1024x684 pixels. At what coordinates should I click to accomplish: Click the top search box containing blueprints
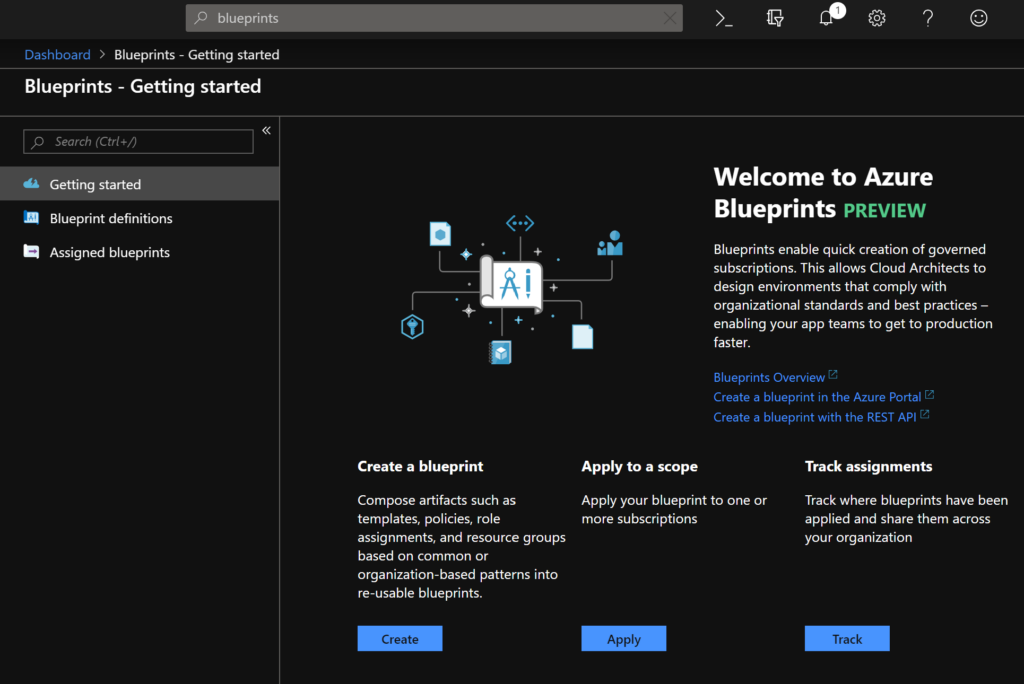(x=434, y=18)
